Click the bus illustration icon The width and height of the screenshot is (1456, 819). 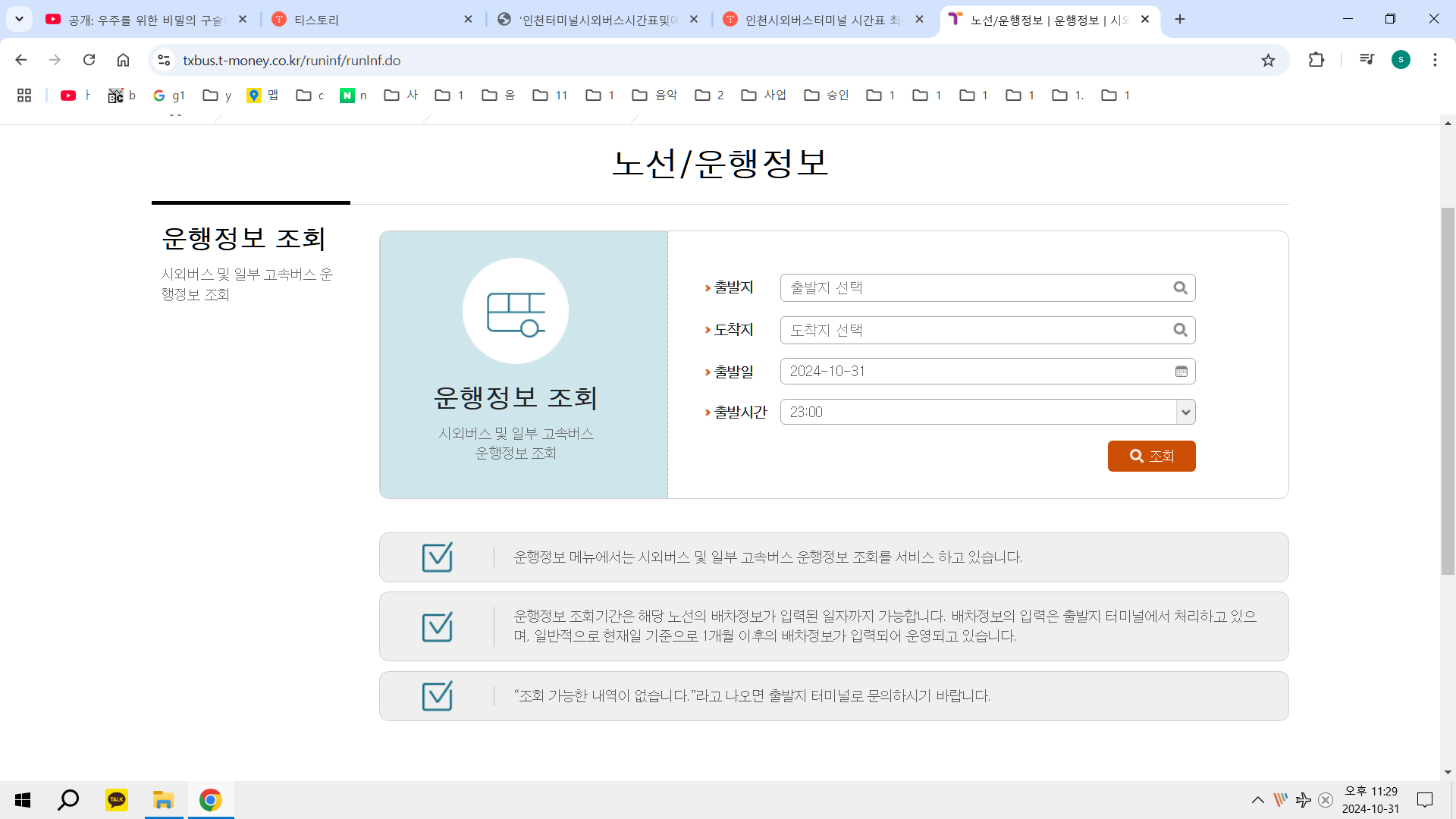click(x=516, y=312)
